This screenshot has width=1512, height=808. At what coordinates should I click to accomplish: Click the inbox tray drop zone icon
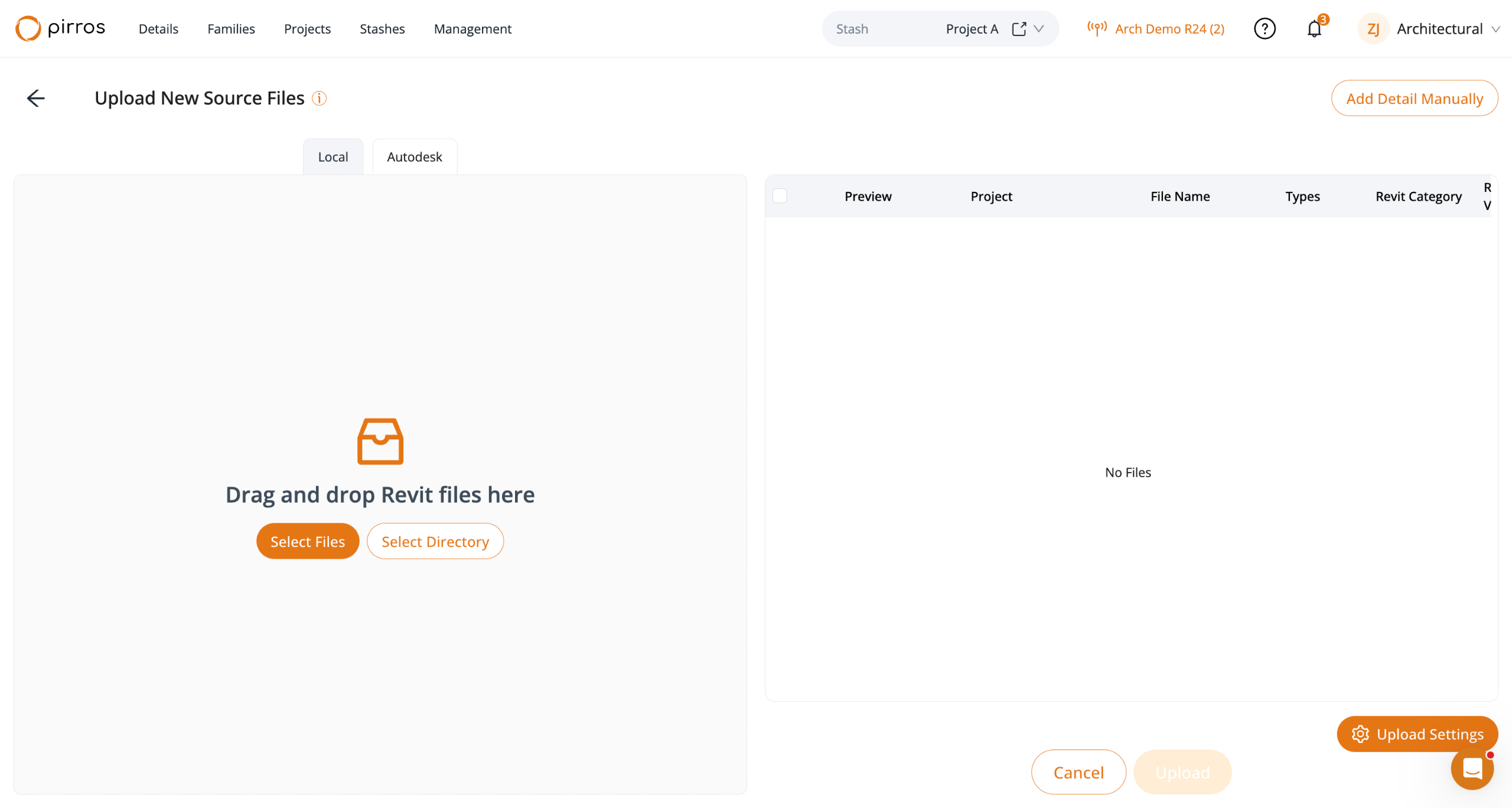point(380,441)
